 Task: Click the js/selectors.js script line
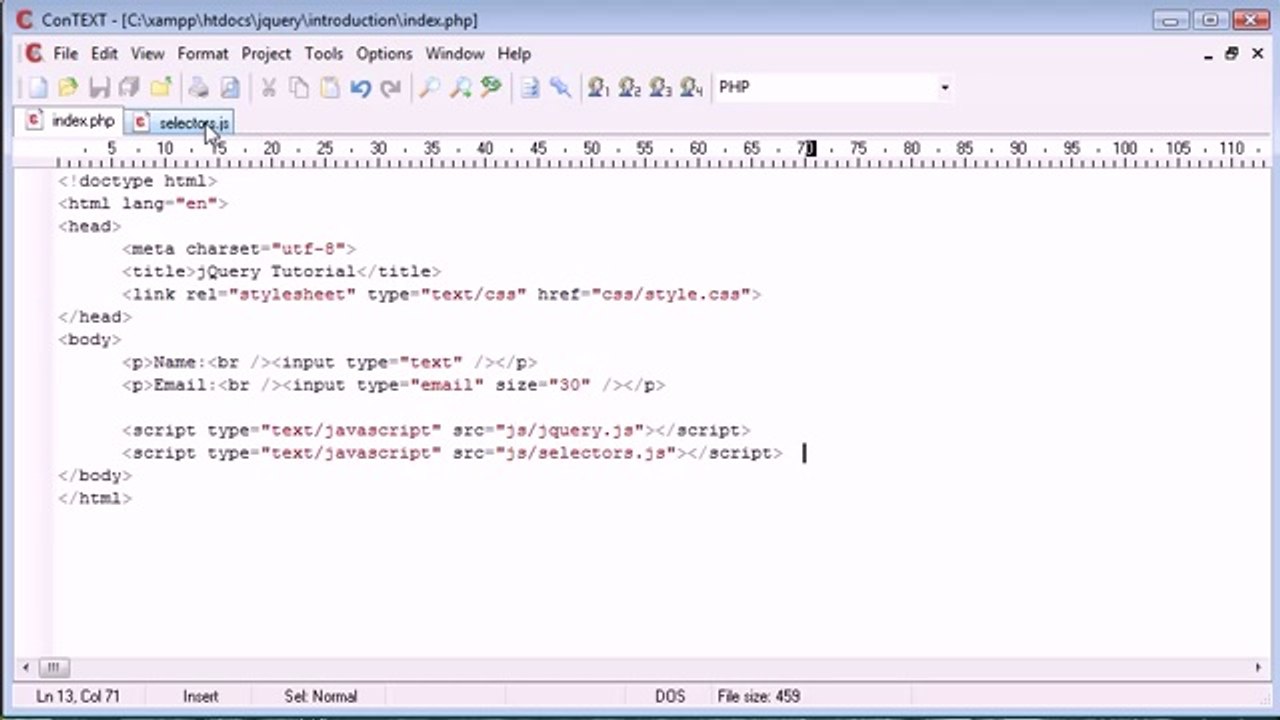tap(452, 453)
